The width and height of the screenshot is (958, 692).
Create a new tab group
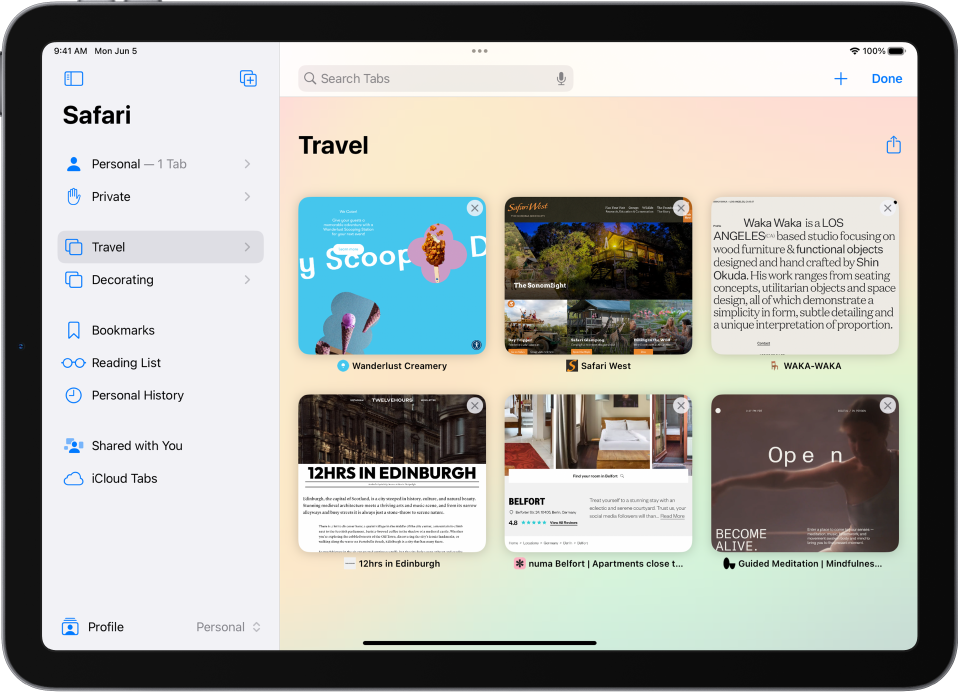(248, 78)
